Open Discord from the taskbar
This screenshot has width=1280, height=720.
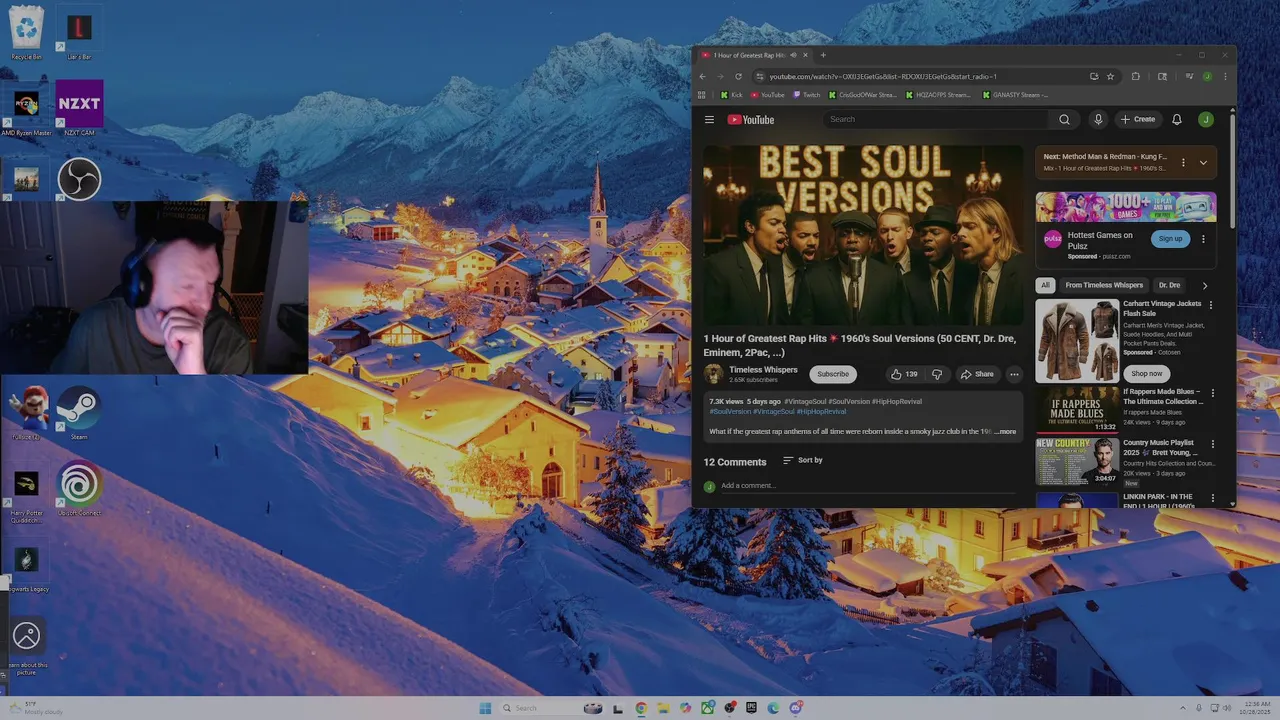point(796,708)
